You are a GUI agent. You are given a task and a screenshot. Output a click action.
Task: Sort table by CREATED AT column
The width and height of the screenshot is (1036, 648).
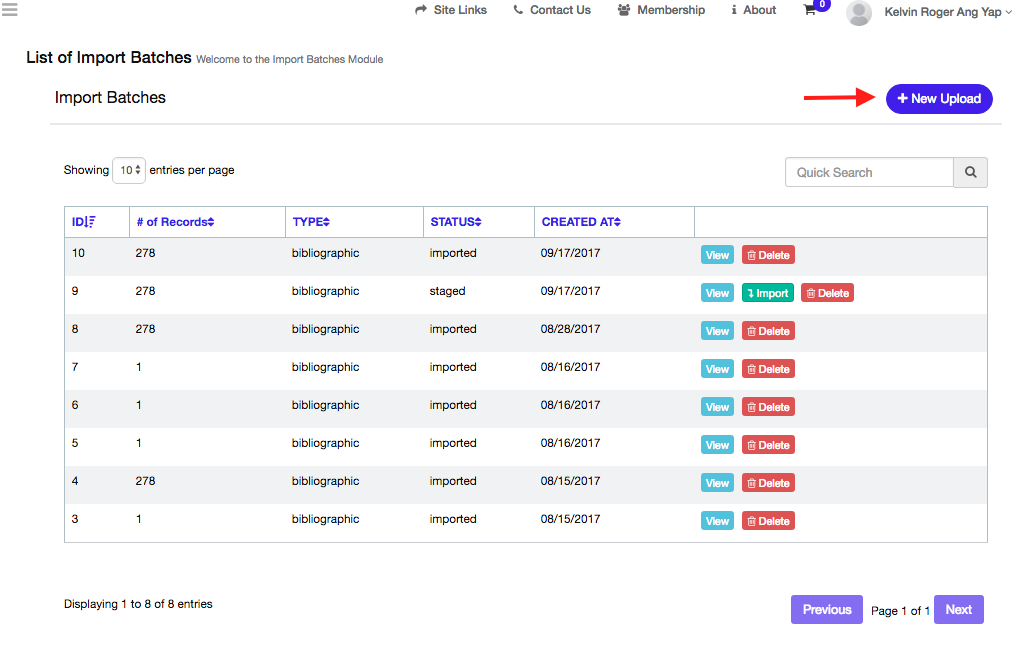581,222
